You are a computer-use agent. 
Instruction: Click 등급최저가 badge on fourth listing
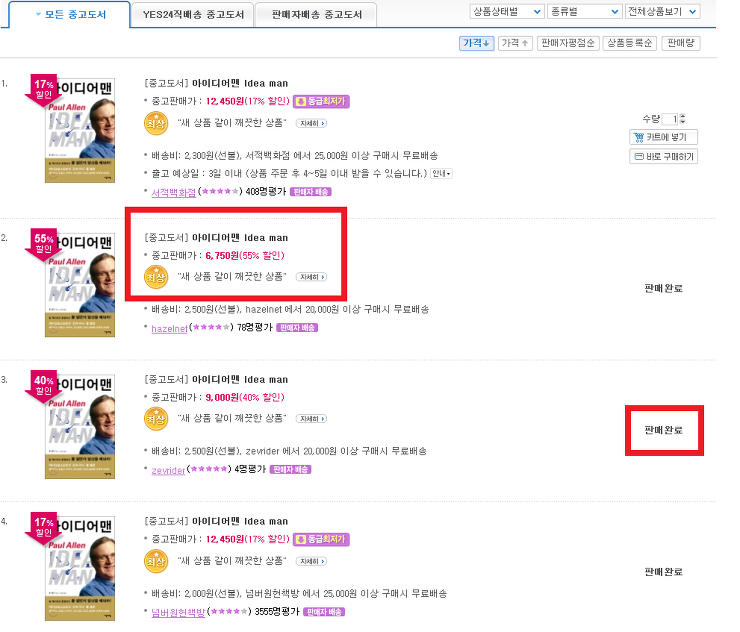(x=321, y=539)
